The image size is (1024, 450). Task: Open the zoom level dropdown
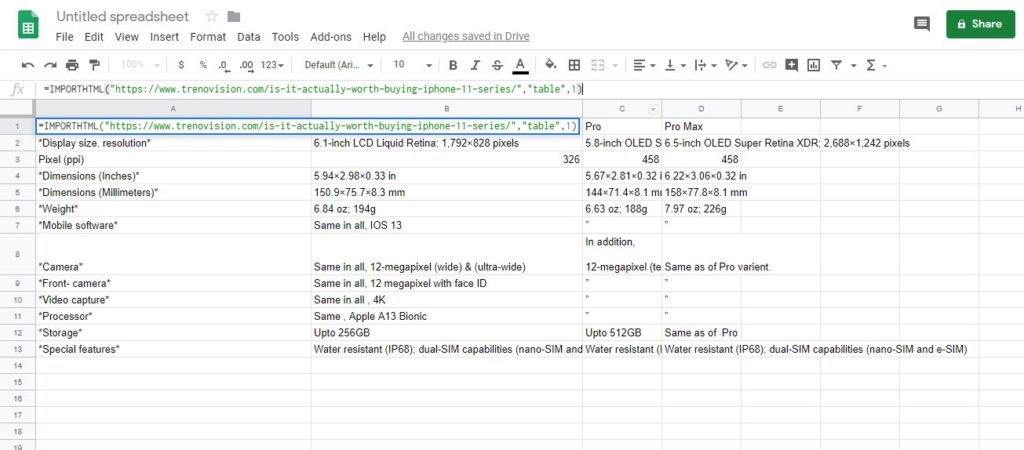coord(140,65)
